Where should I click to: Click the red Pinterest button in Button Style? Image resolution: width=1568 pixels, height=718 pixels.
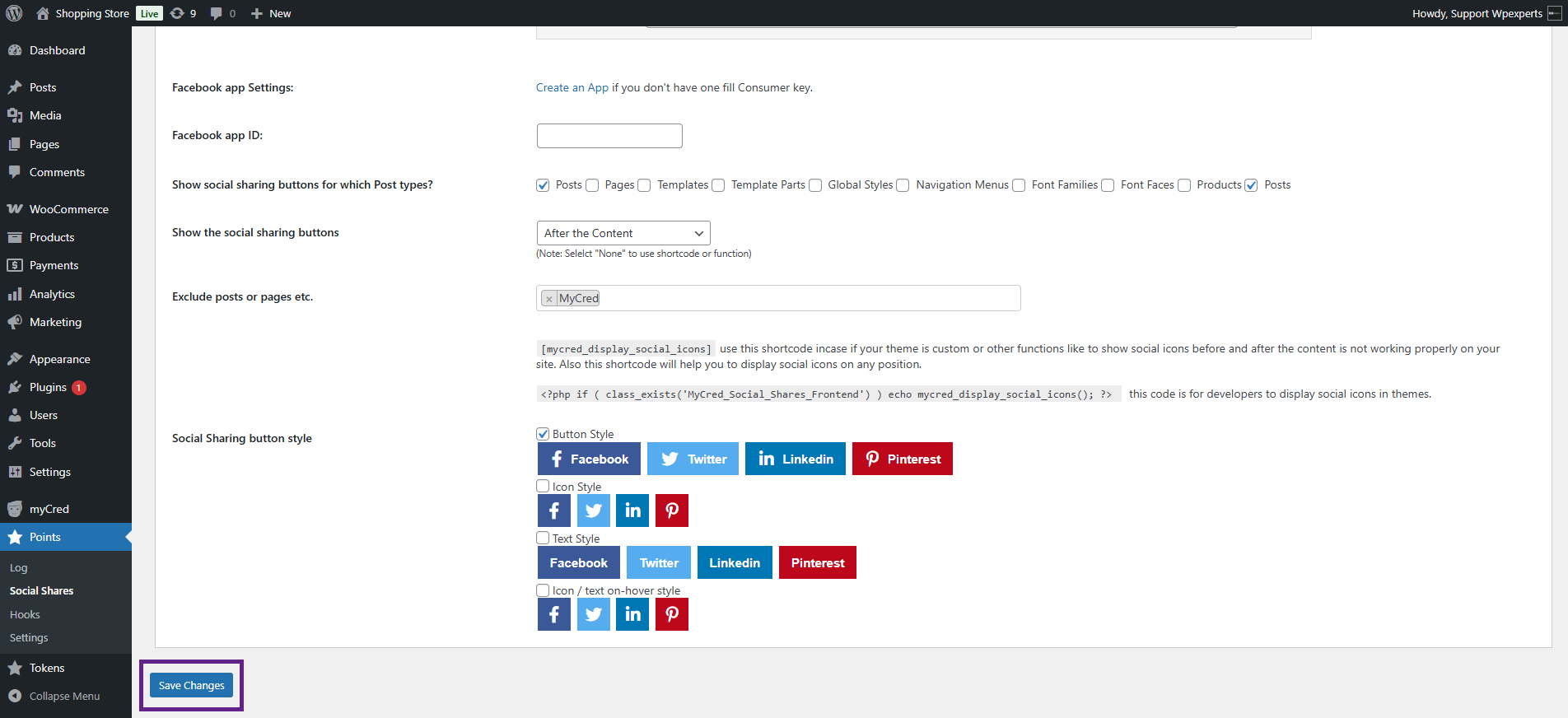[x=902, y=459]
